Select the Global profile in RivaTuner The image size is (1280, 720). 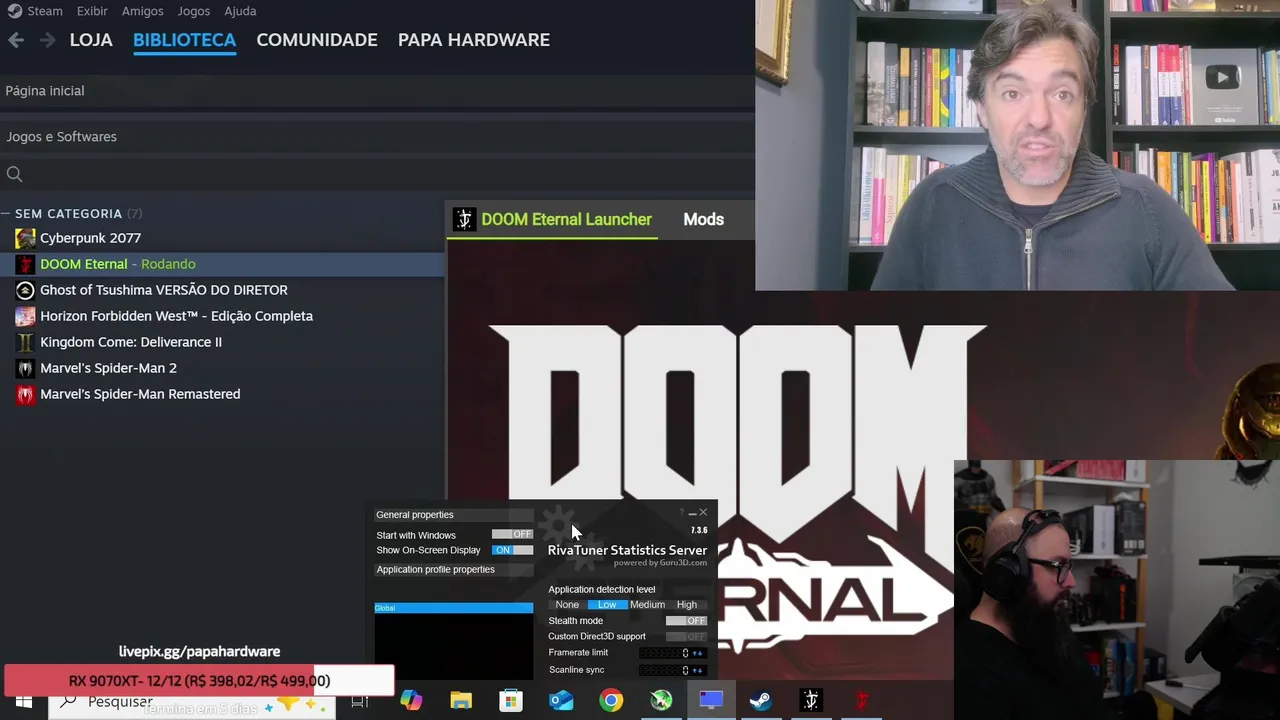pos(453,608)
